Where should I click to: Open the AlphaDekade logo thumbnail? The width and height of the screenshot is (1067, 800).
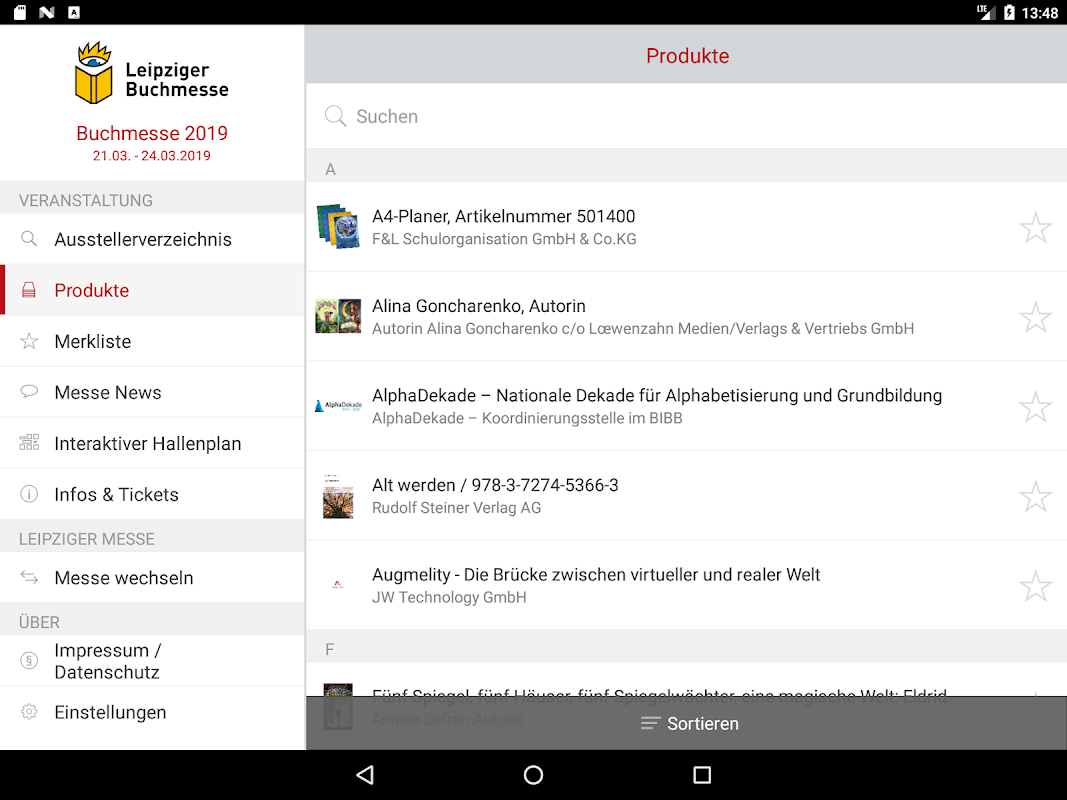click(x=338, y=406)
